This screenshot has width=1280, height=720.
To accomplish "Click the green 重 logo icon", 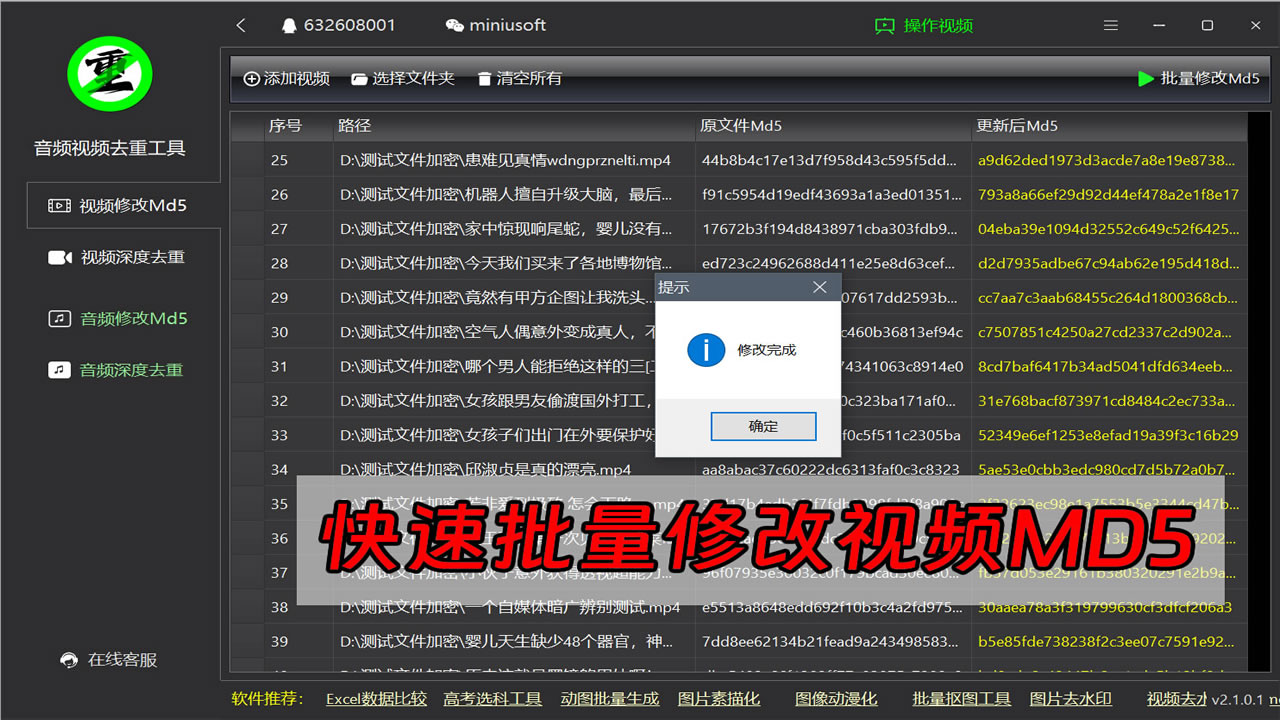I will click(109, 73).
